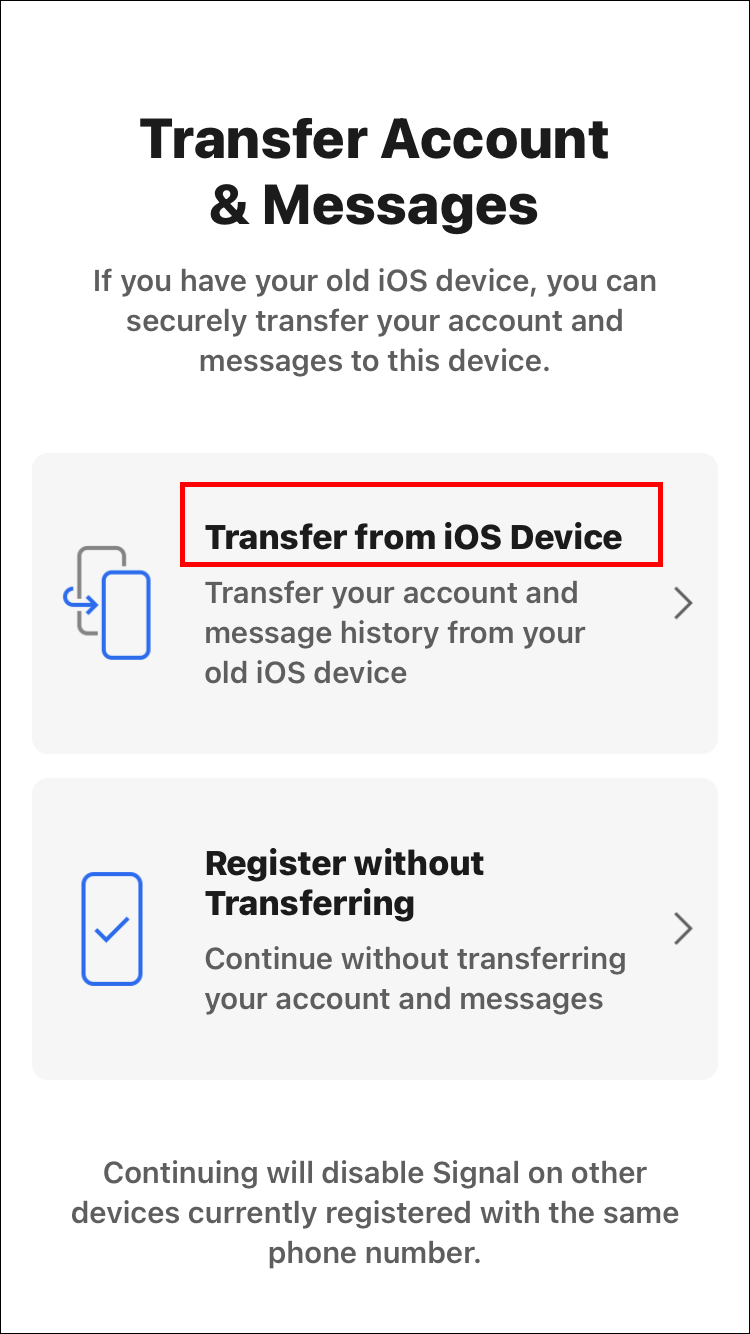750x1334 pixels.
Task: Open the Register without Transferring chevron
Action: point(683,929)
